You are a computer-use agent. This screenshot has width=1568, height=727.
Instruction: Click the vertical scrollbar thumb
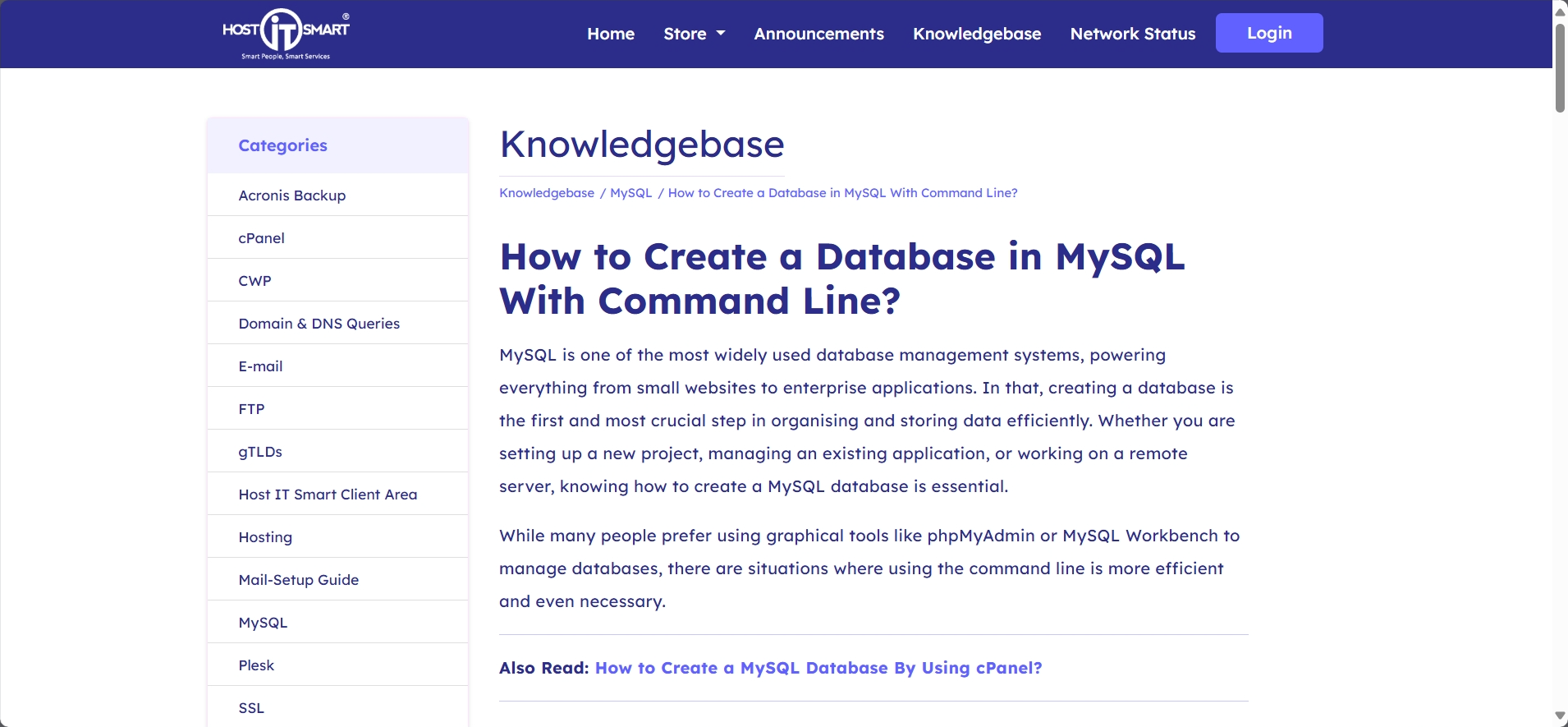pyautogui.click(x=1560, y=67)
